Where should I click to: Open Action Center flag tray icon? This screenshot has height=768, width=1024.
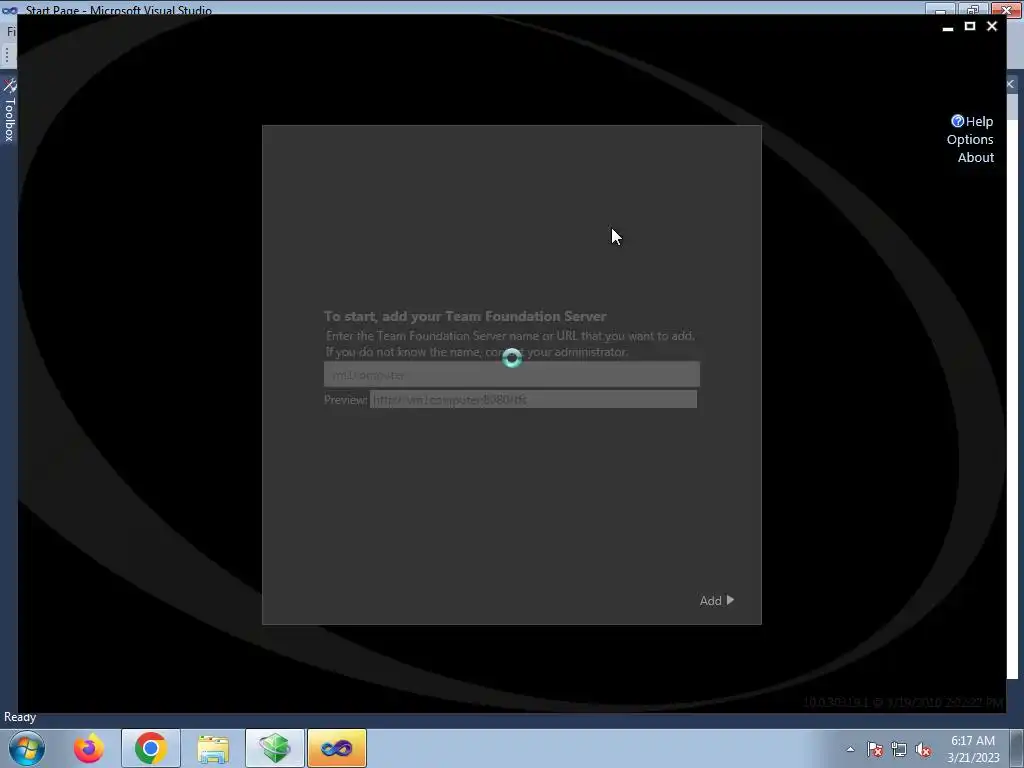click(875, 749)
